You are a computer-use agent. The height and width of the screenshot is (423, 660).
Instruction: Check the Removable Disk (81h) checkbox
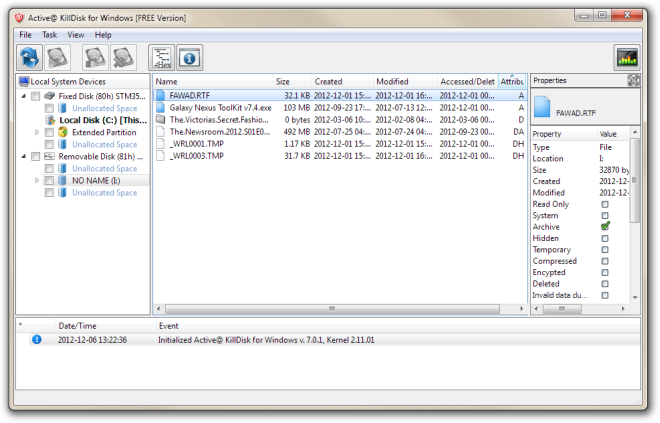click(36, 157)
